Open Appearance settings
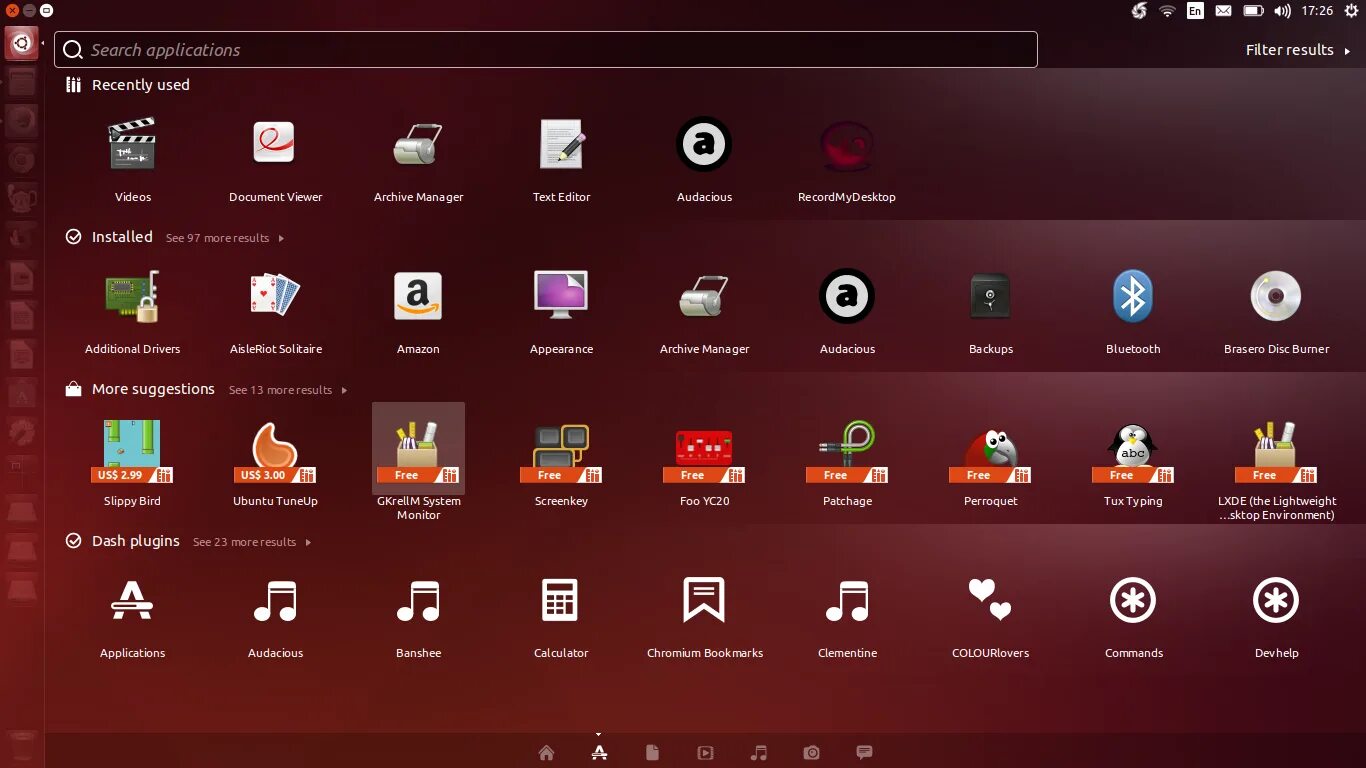Viewport: 1366px width, 768px height. pos(561,310)
